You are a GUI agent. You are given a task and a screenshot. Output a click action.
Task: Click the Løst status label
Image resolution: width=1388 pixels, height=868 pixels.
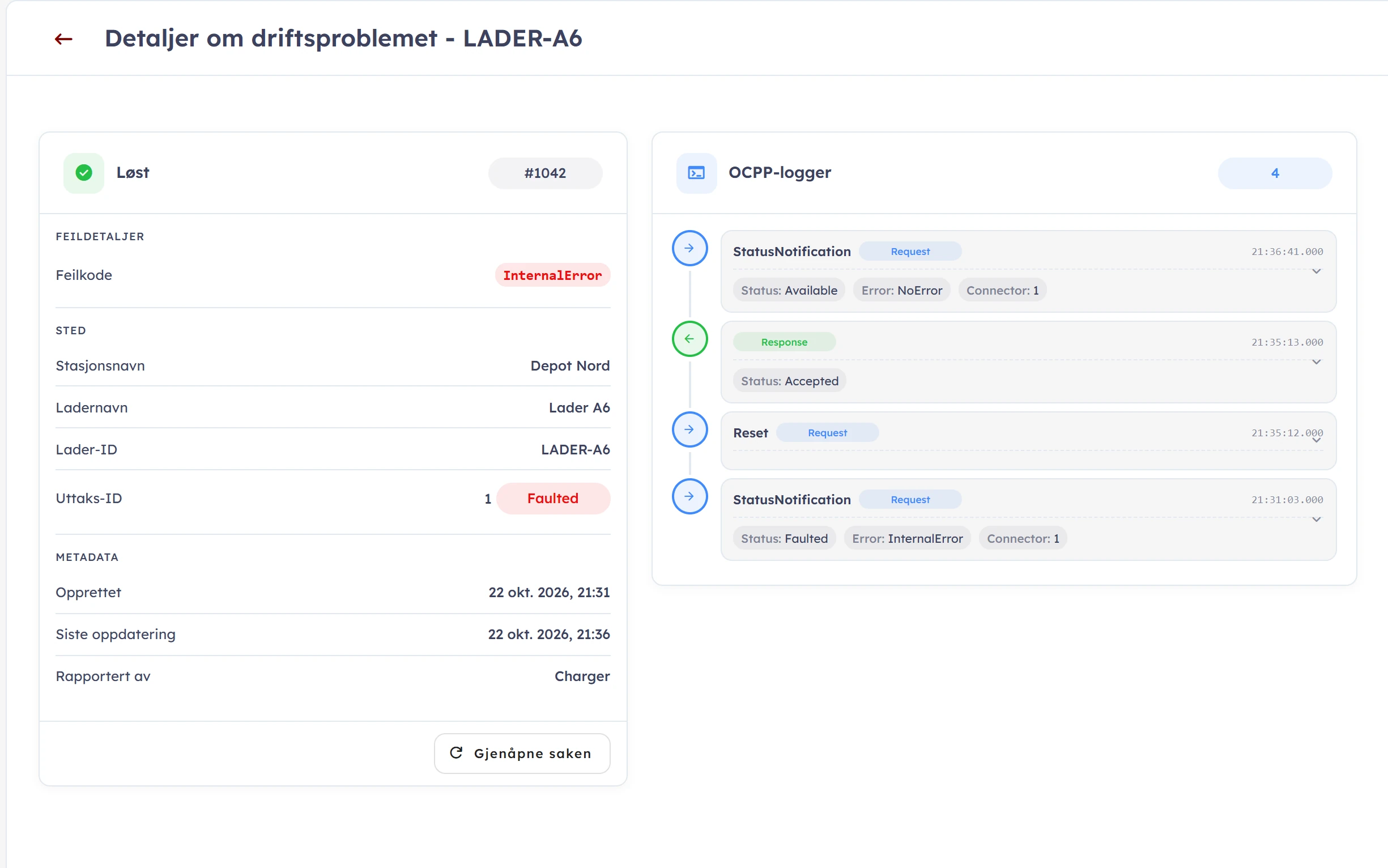pos(133,173)
